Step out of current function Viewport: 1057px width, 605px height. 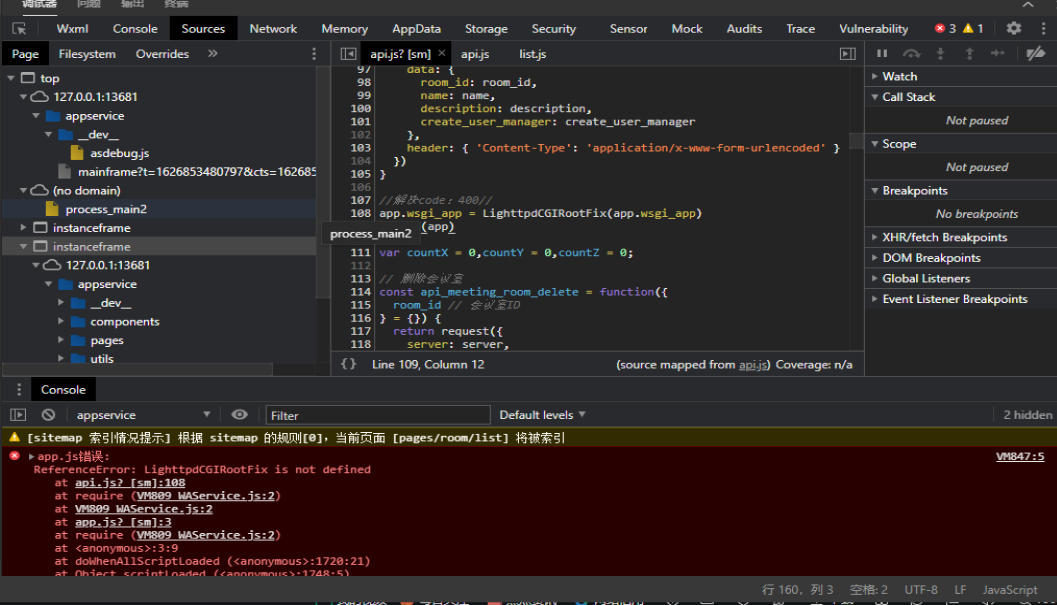[969, 53]
